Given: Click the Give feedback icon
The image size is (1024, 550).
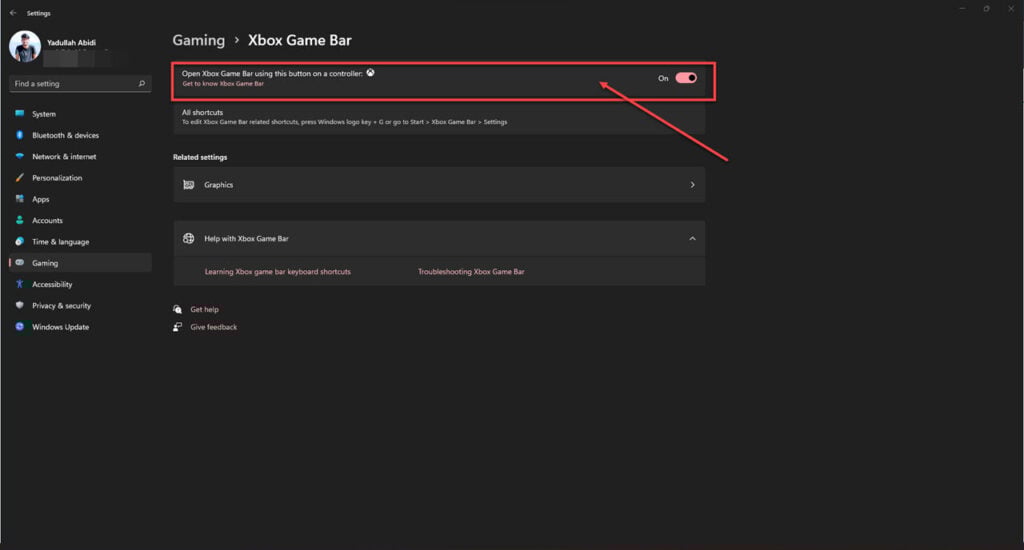Looking at the screenshot, I should coord(178,327).
